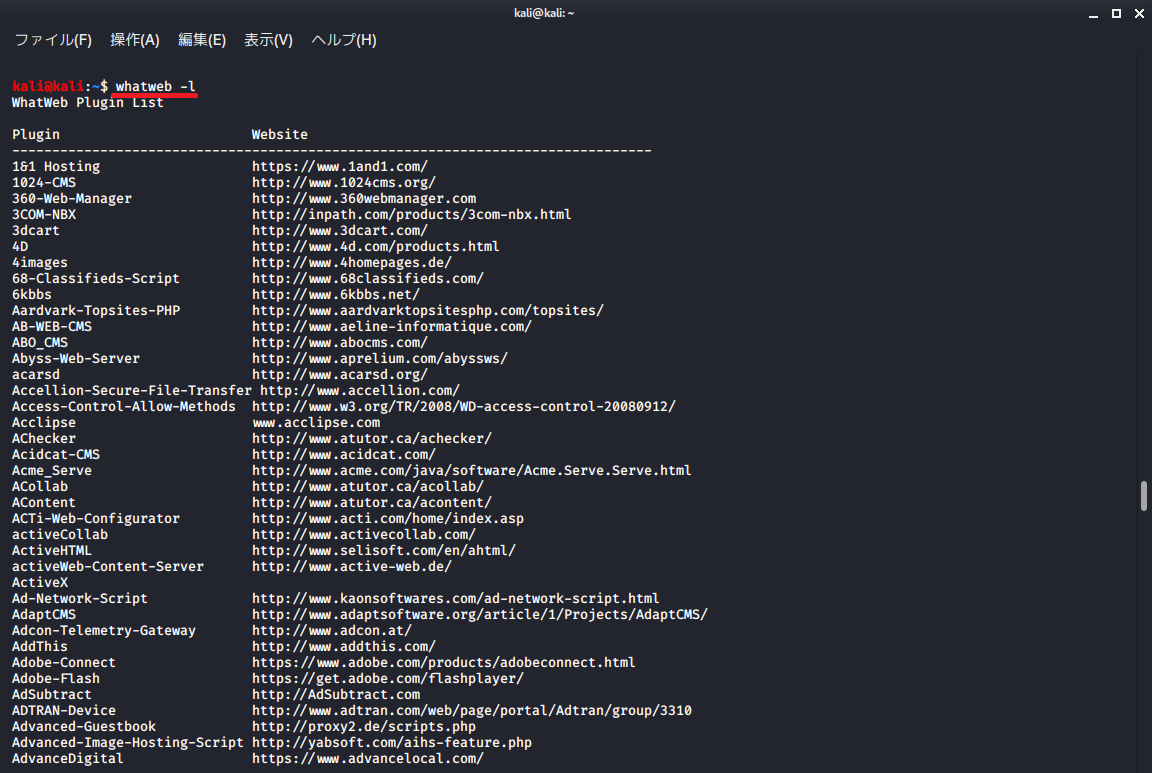The image size is (1152, 773).
Task: Select the 'ABO_CMS' plugin name
Action: pyautogui.click(x=40, y=342)
